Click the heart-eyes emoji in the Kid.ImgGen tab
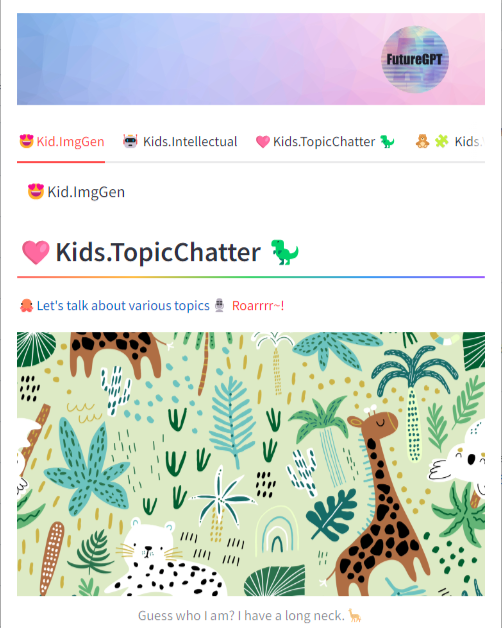The width and height of the screenshot is (502, 628). tap(26, 141)
